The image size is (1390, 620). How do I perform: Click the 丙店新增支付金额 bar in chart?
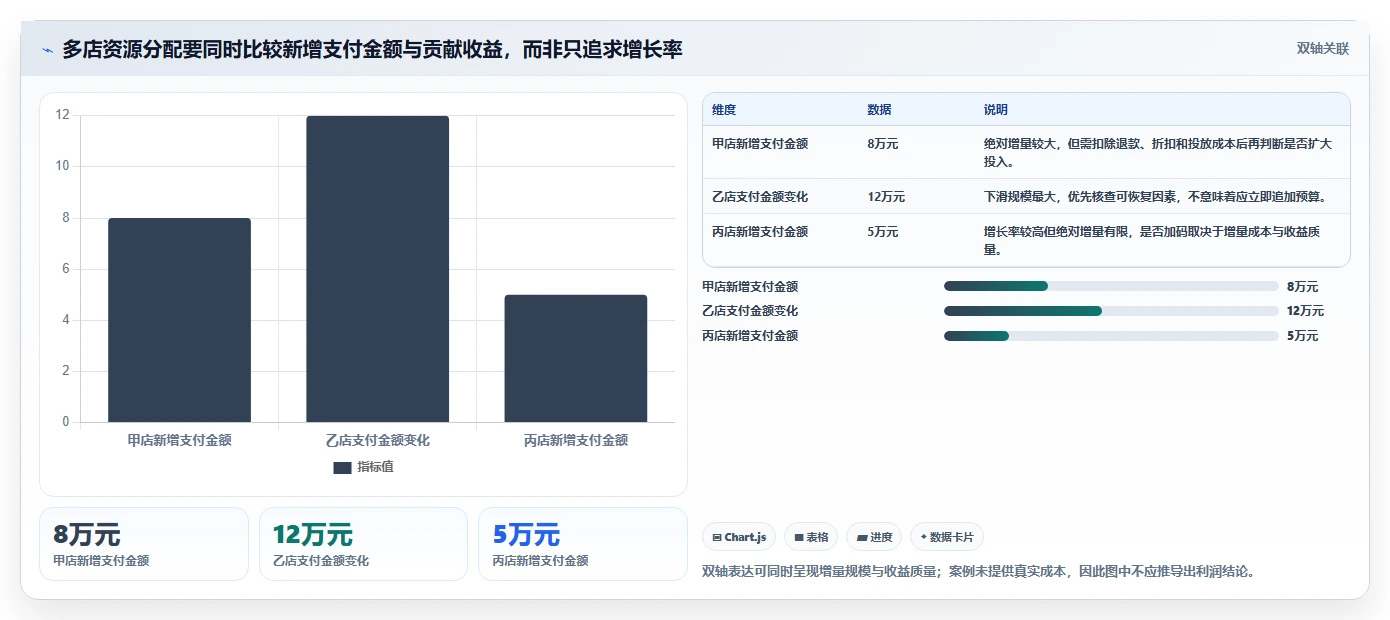click(x=575, y=358)
